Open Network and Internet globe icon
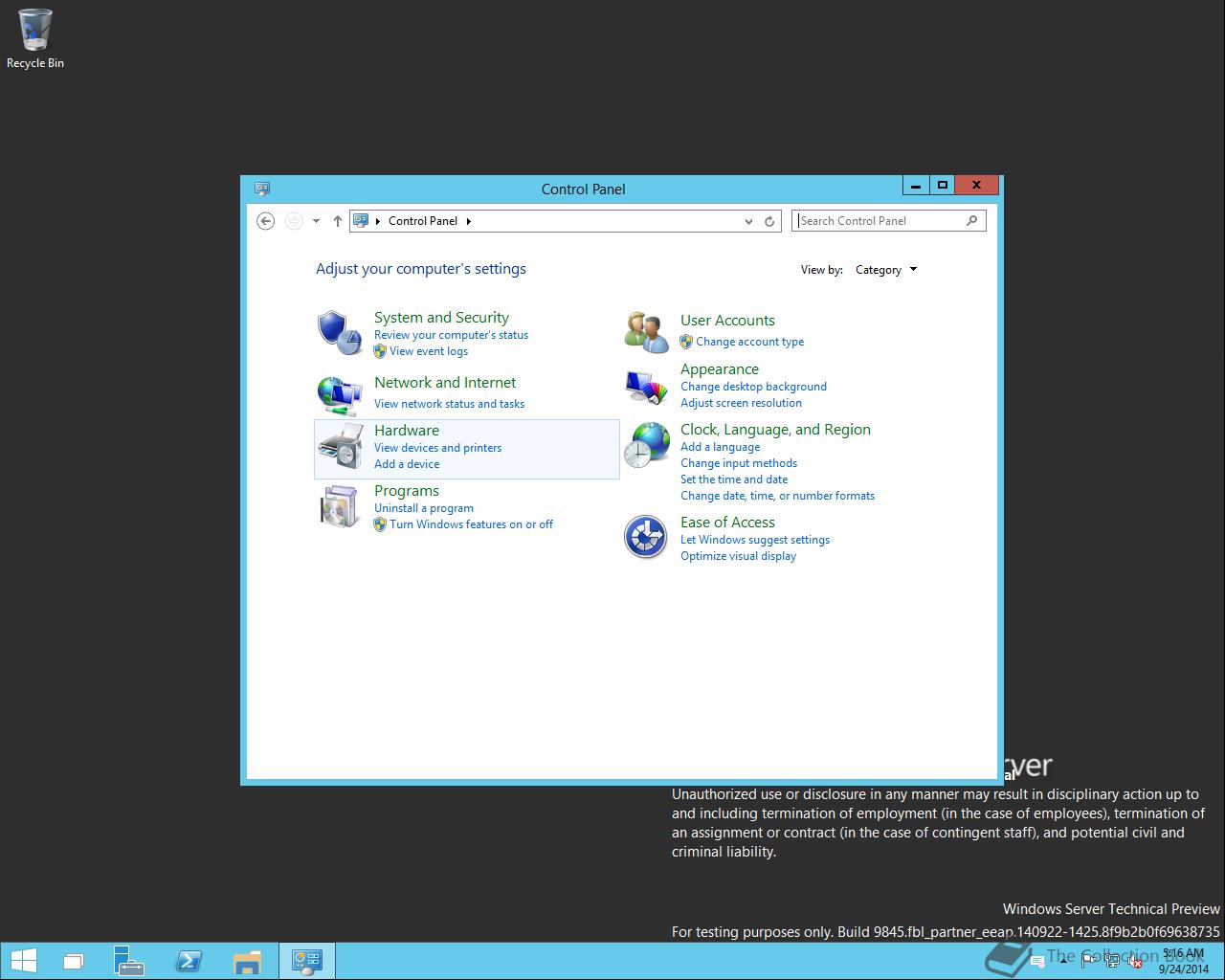Viewport: 1225px width, 980px height. (x=340, y=393)
